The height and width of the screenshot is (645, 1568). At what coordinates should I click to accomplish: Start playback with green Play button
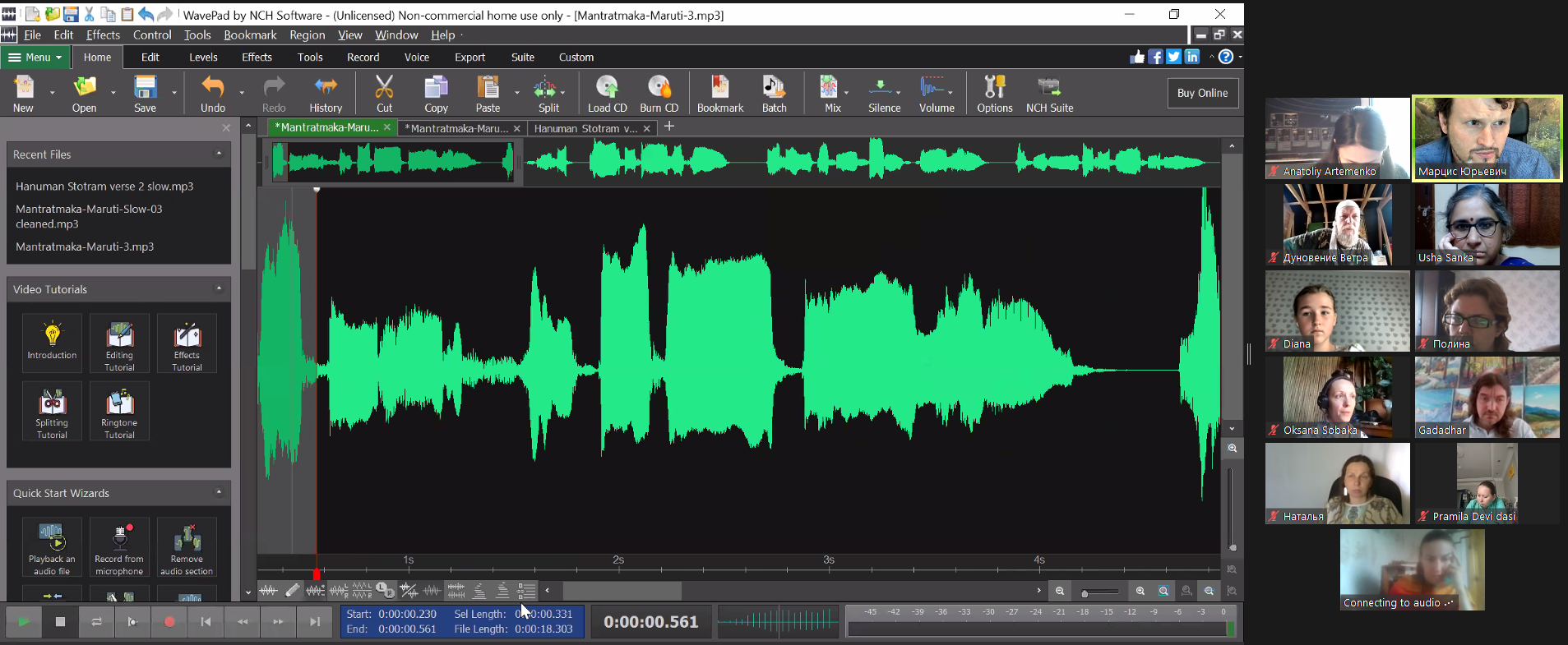pos(24,622)
